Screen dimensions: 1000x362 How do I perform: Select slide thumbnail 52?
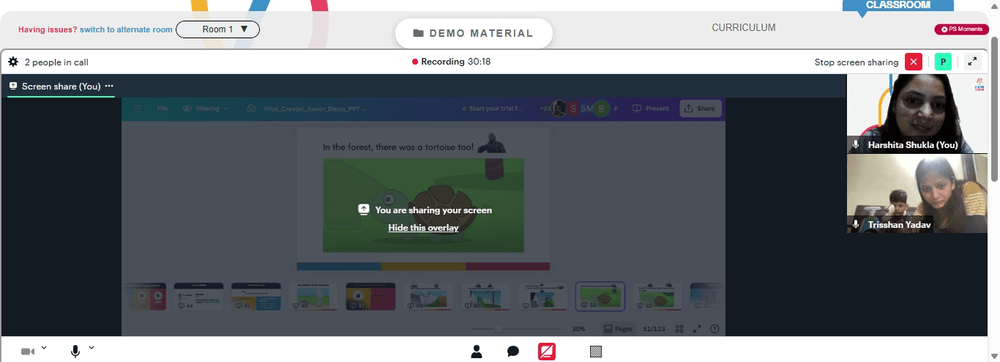pyautogui.click(x=658, y=297)
